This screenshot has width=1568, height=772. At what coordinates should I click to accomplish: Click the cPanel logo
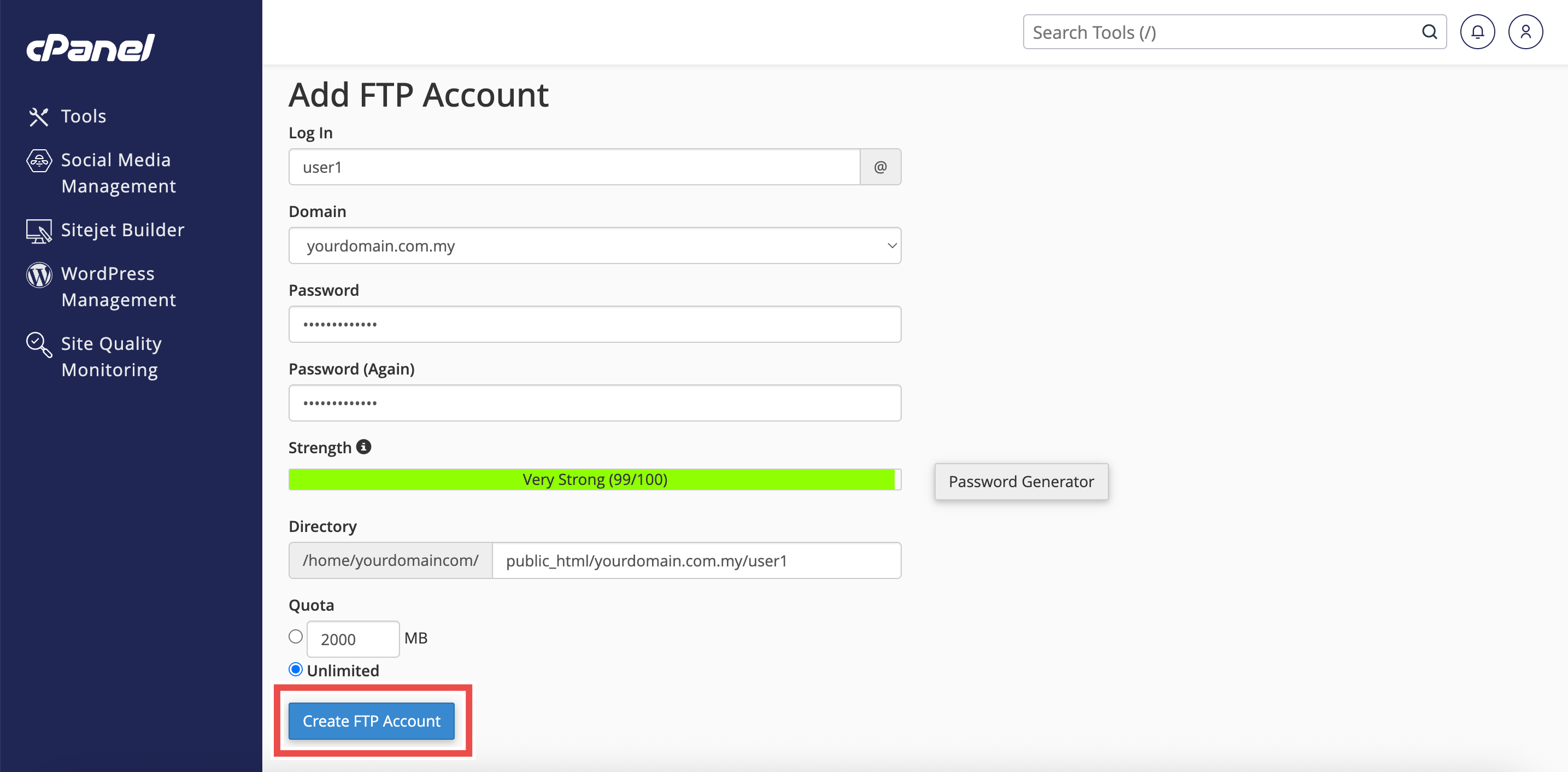(x=91, y=48)
